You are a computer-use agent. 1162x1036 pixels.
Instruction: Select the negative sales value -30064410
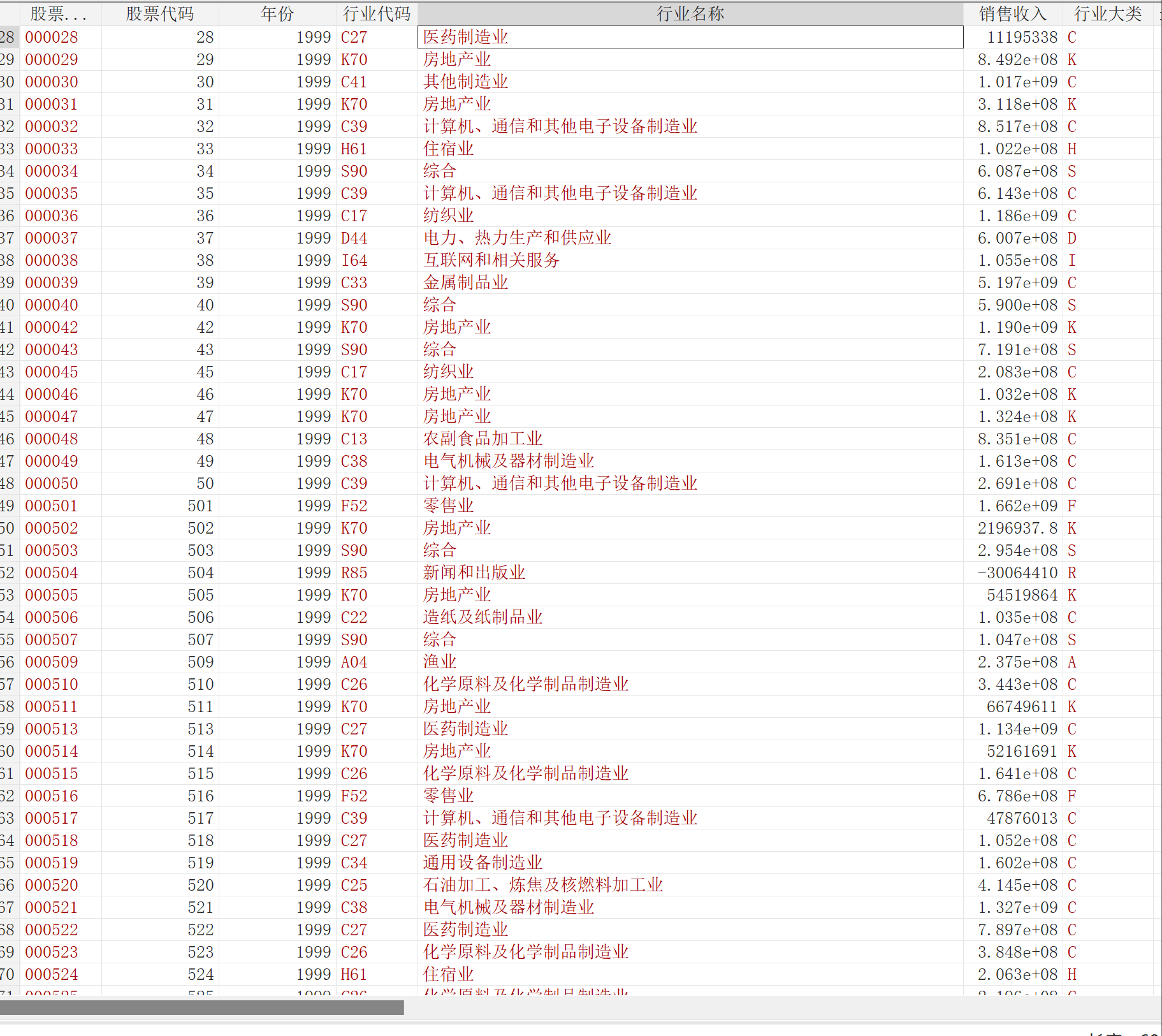[1017, 573]
